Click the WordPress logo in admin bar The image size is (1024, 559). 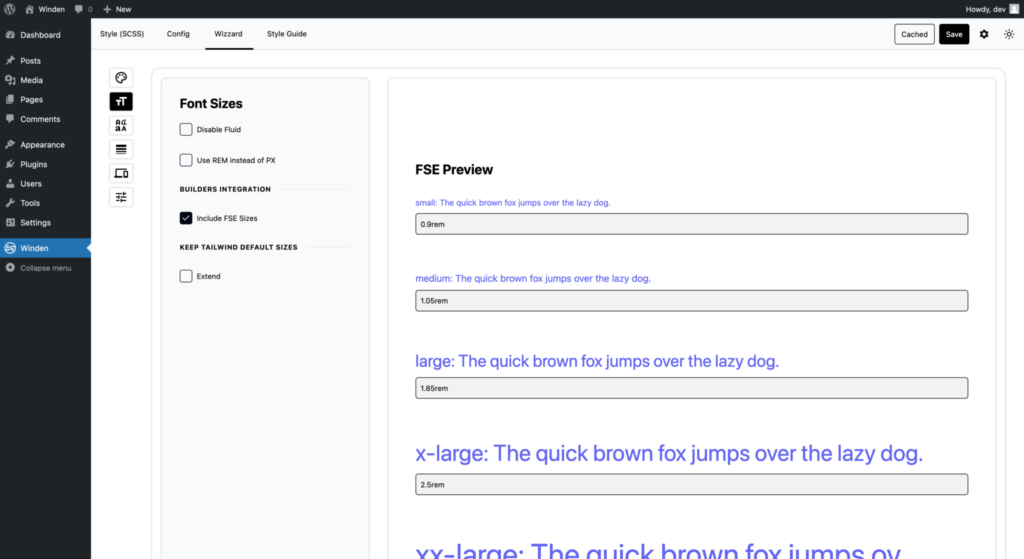coord(10,9)
